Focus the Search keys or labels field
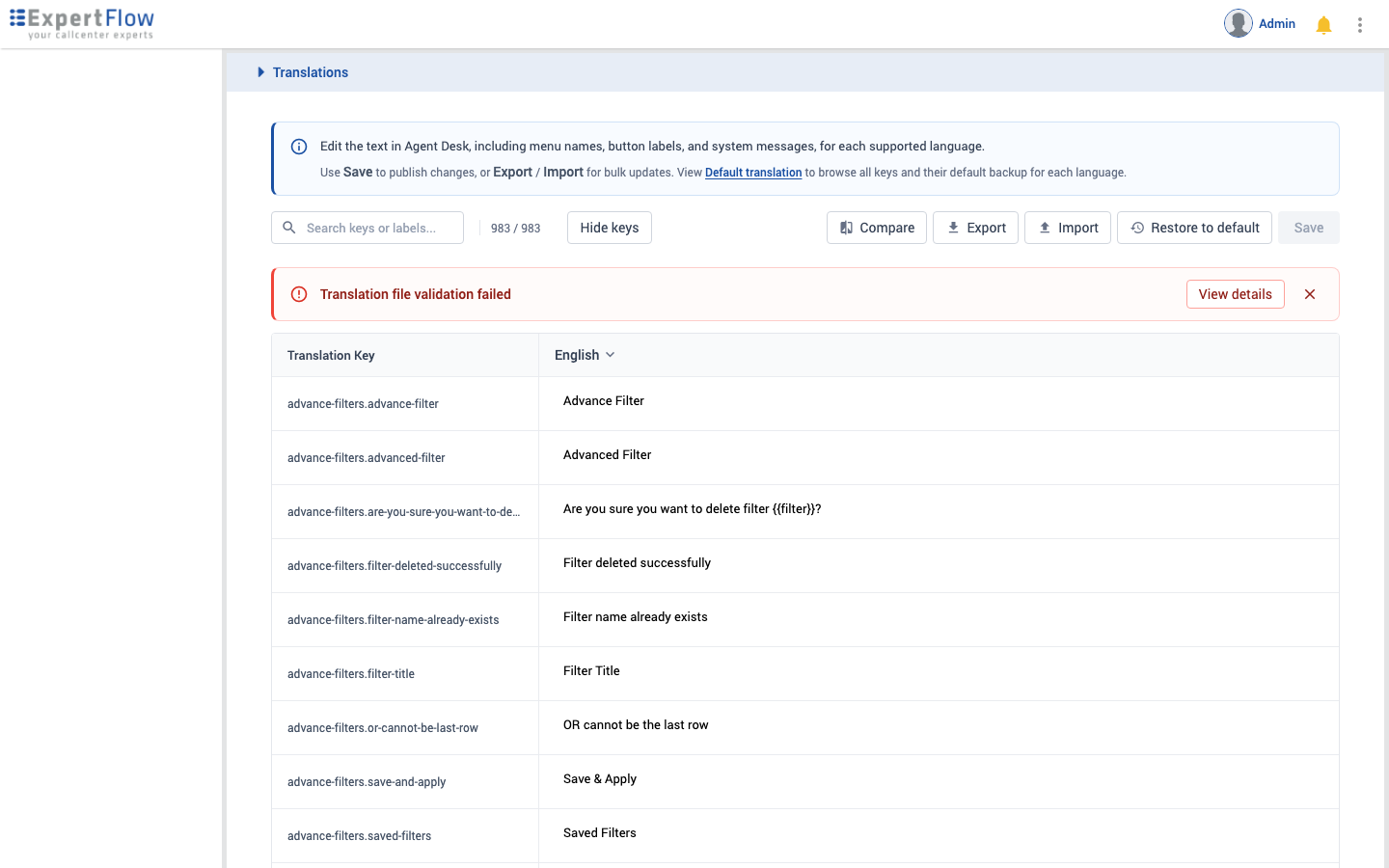Image resolution: width=1389 pixels, height=868 pixels. tap(368, 228)
